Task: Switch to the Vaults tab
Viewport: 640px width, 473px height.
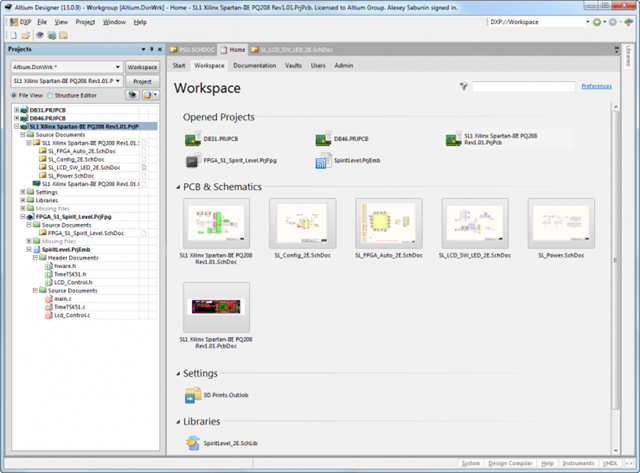Action: pyautogui.click(x=293, y=65)
